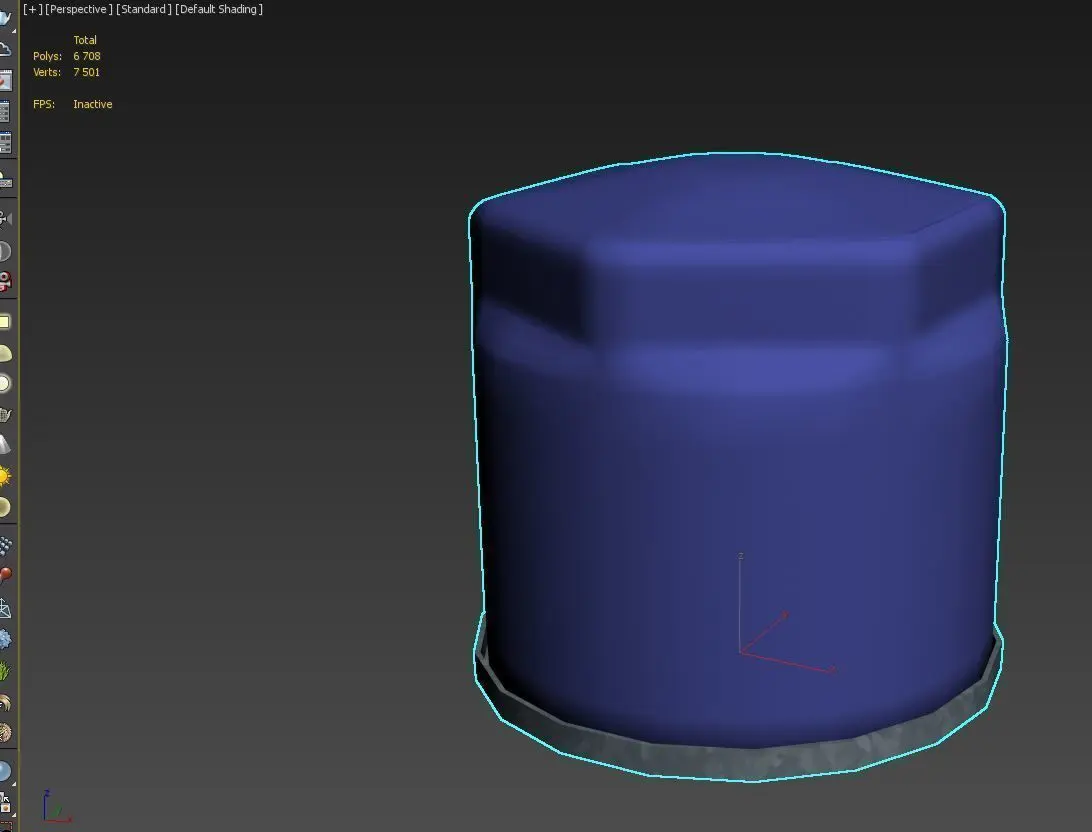
Task: Click the fur ball icon
Action: click(x=6, y=732)
